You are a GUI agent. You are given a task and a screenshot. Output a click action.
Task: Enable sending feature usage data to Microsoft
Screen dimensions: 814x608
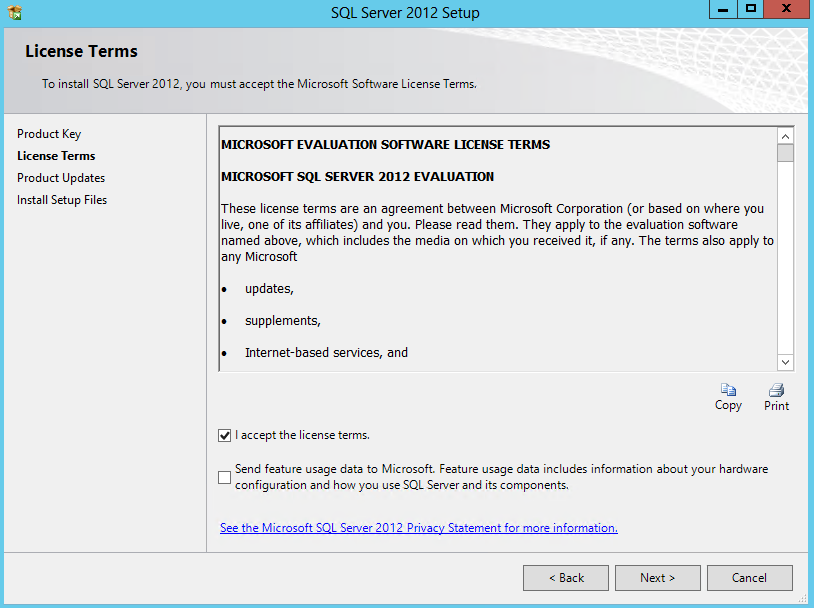coord(224,477)
